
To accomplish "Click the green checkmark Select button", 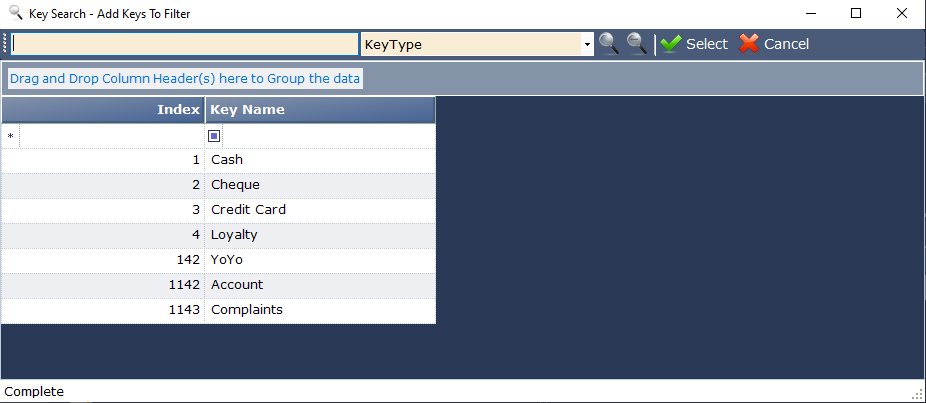I will 694,44.
